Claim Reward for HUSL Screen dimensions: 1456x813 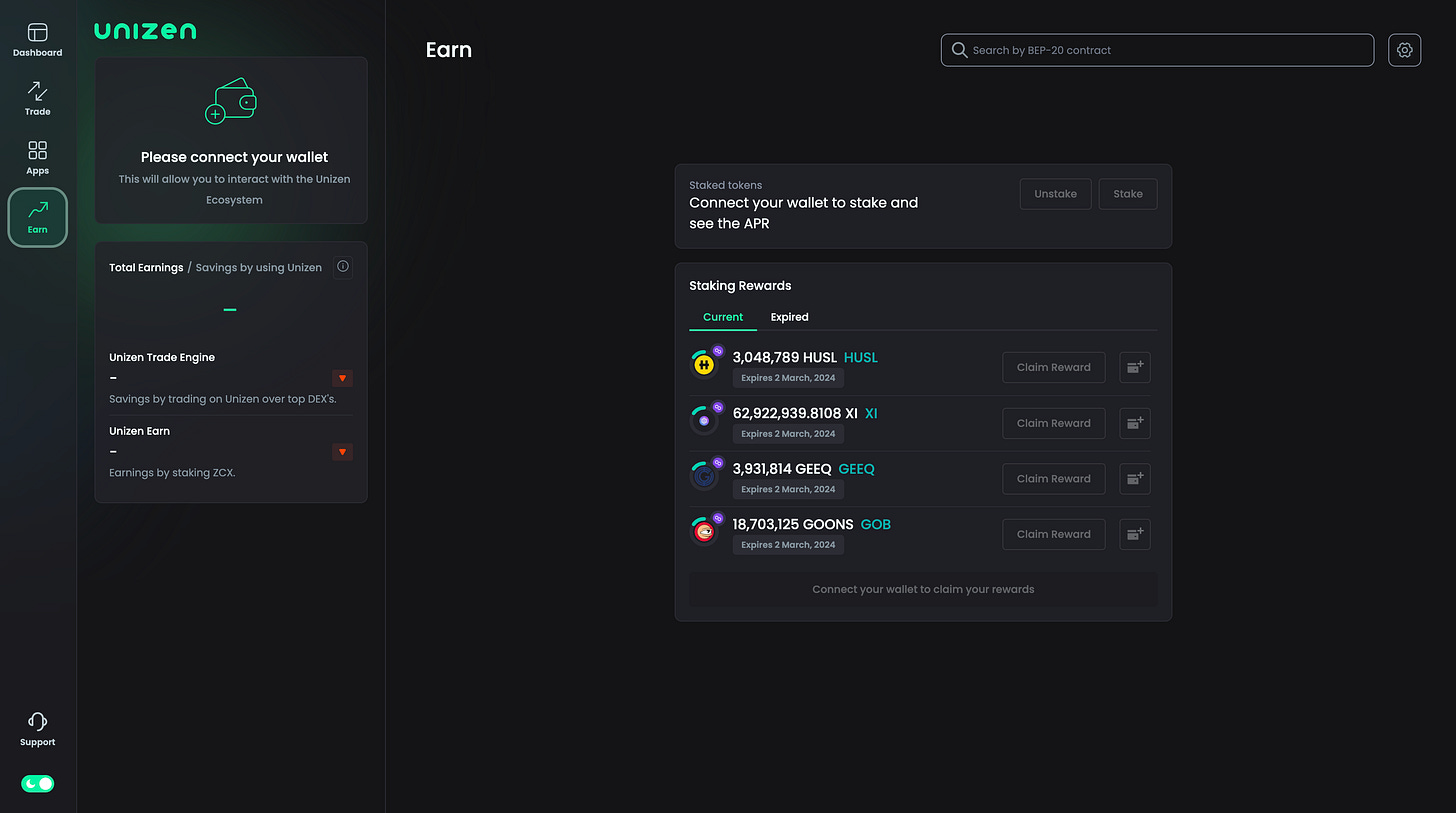(1054, 367)
